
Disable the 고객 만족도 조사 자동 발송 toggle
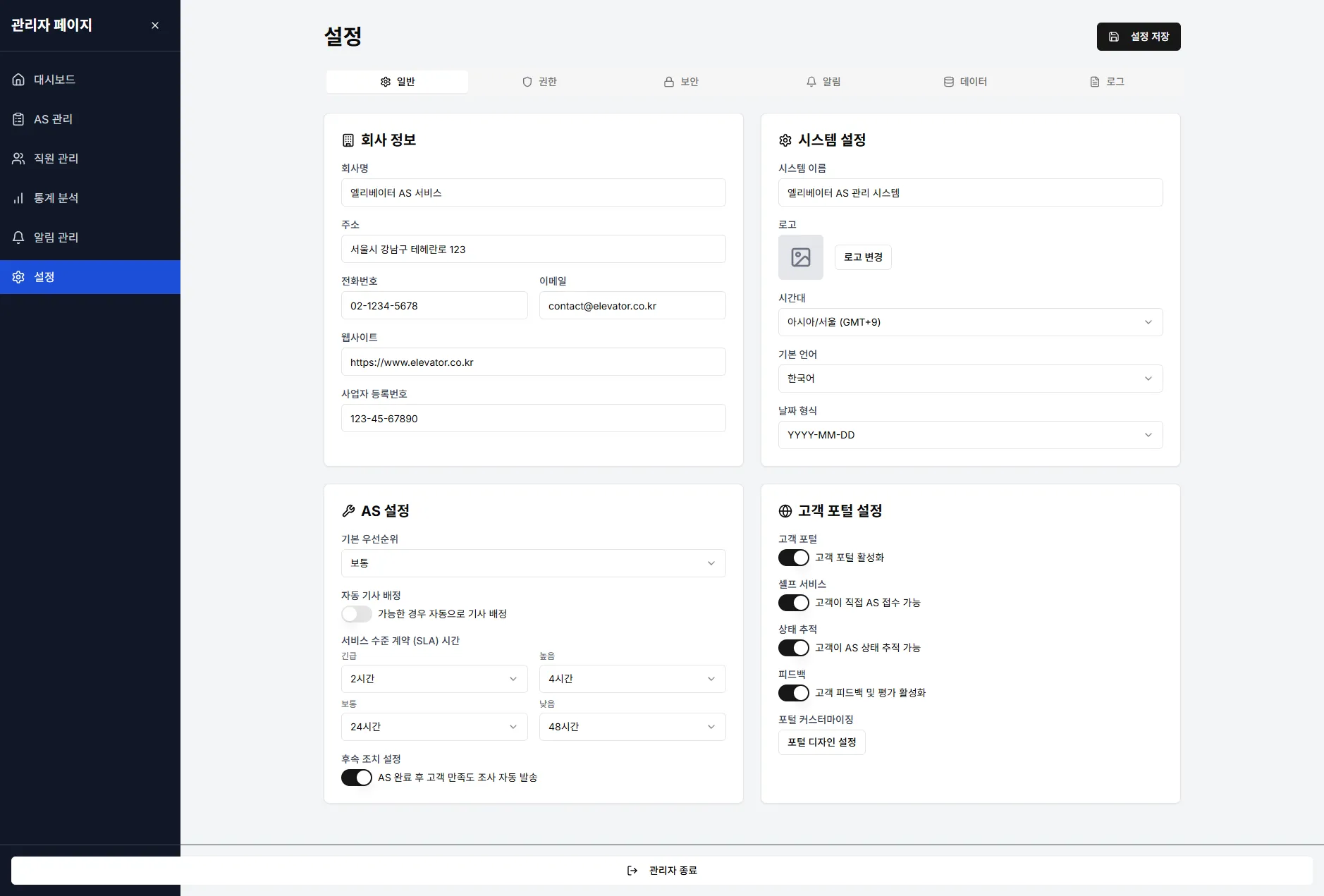[x=357, y=778]
